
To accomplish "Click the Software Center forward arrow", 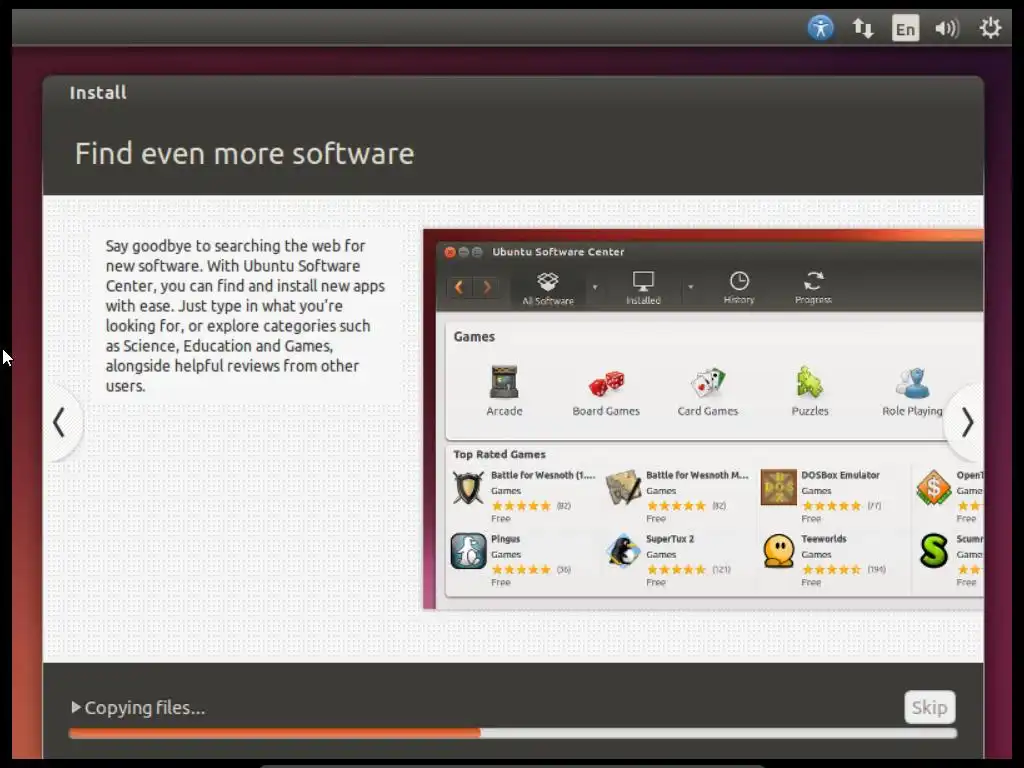I will point(487,287).
